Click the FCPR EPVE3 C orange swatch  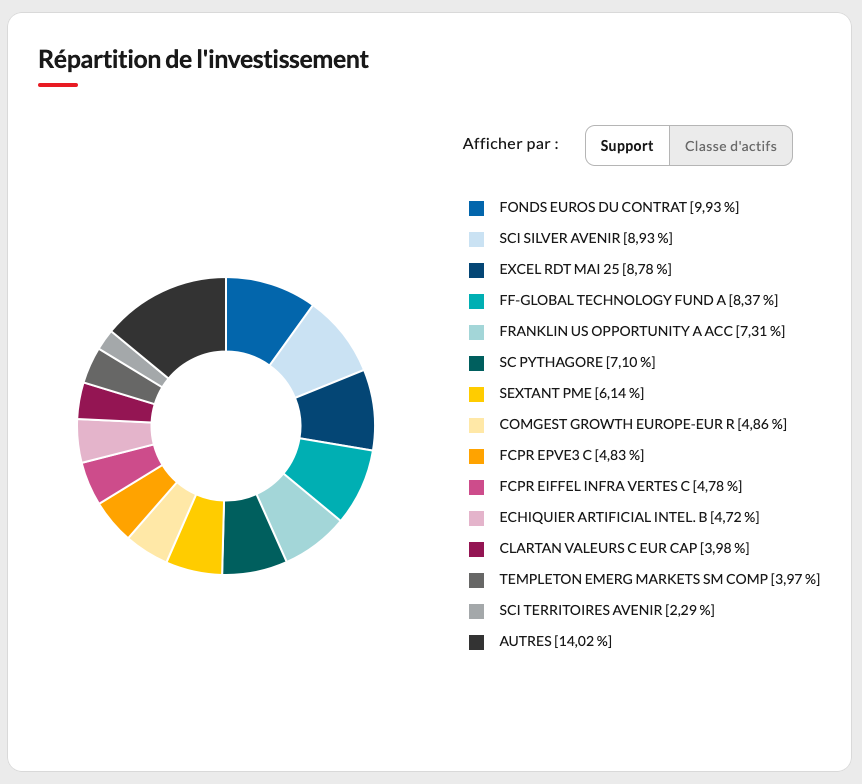pos(477,456)
